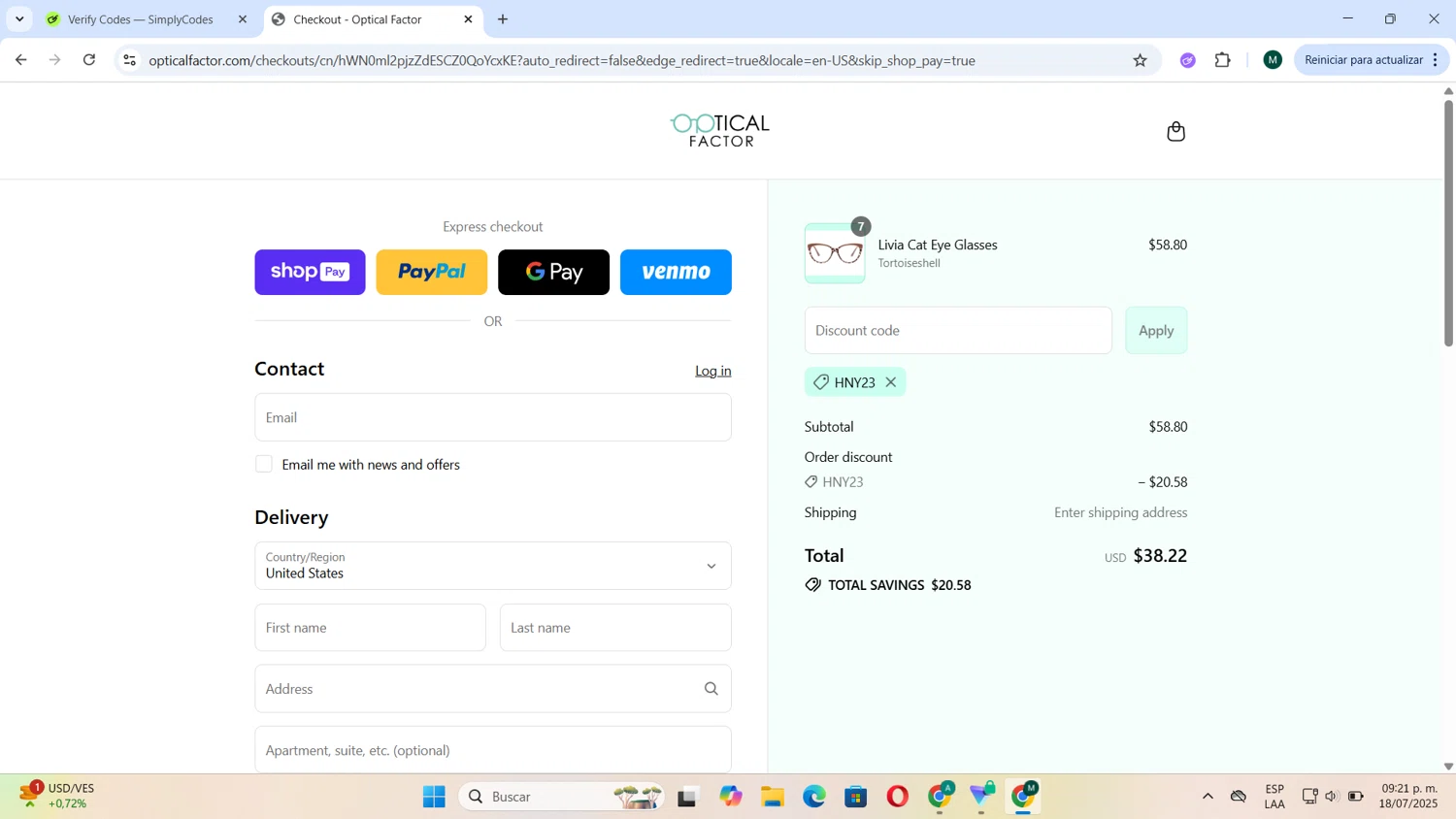The image size is (1456, 819).
Task: Open Microsoft Store from the taskbar
Action: click(x=855, y=797)
